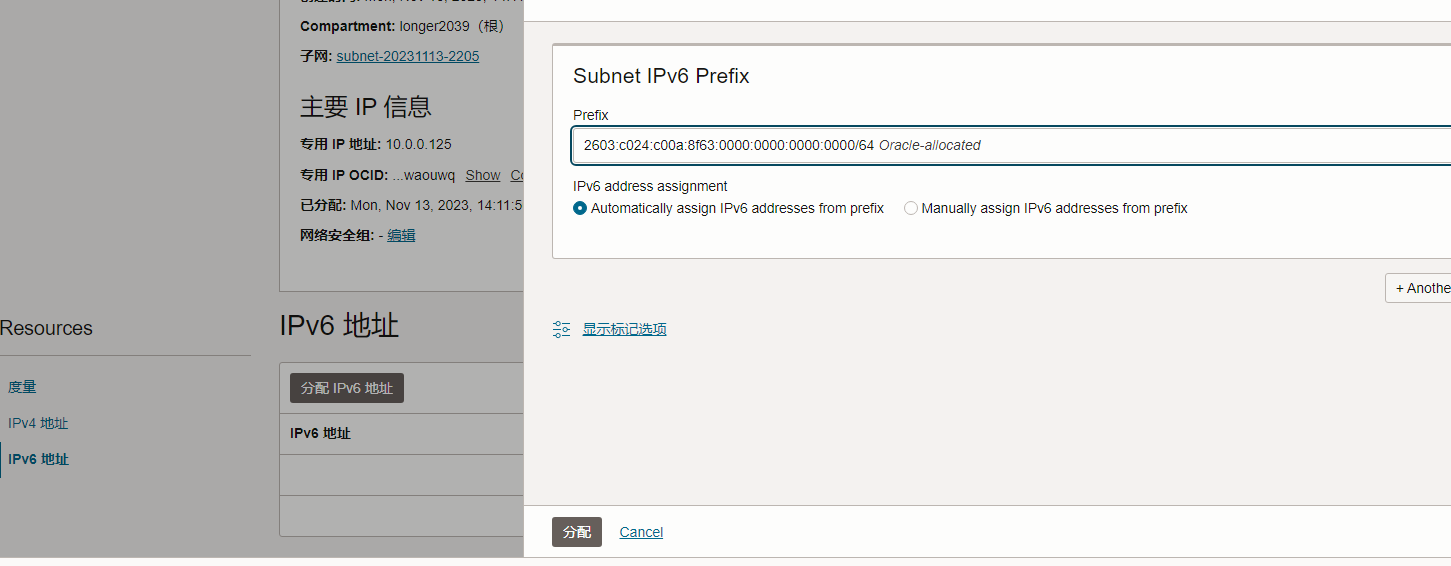Click the 主要 IP 信息 section heading
The height and width of the screenshot is (566, 1451).
click(x=365, y=107)
